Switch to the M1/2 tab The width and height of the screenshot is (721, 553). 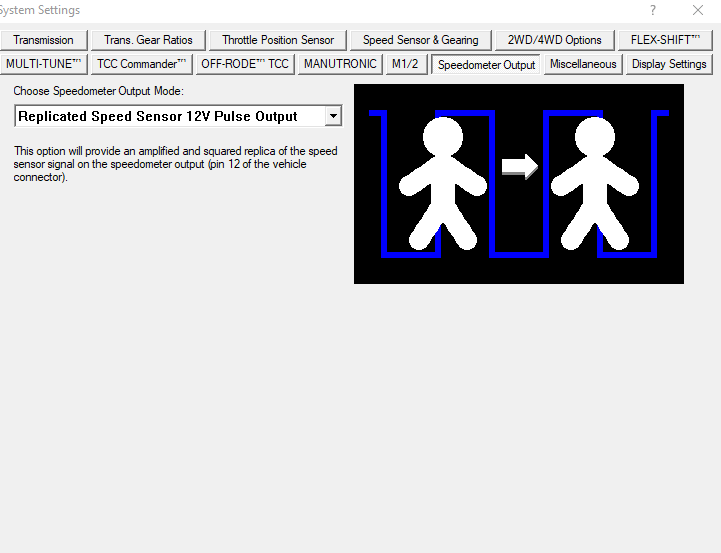coord(406,64)
